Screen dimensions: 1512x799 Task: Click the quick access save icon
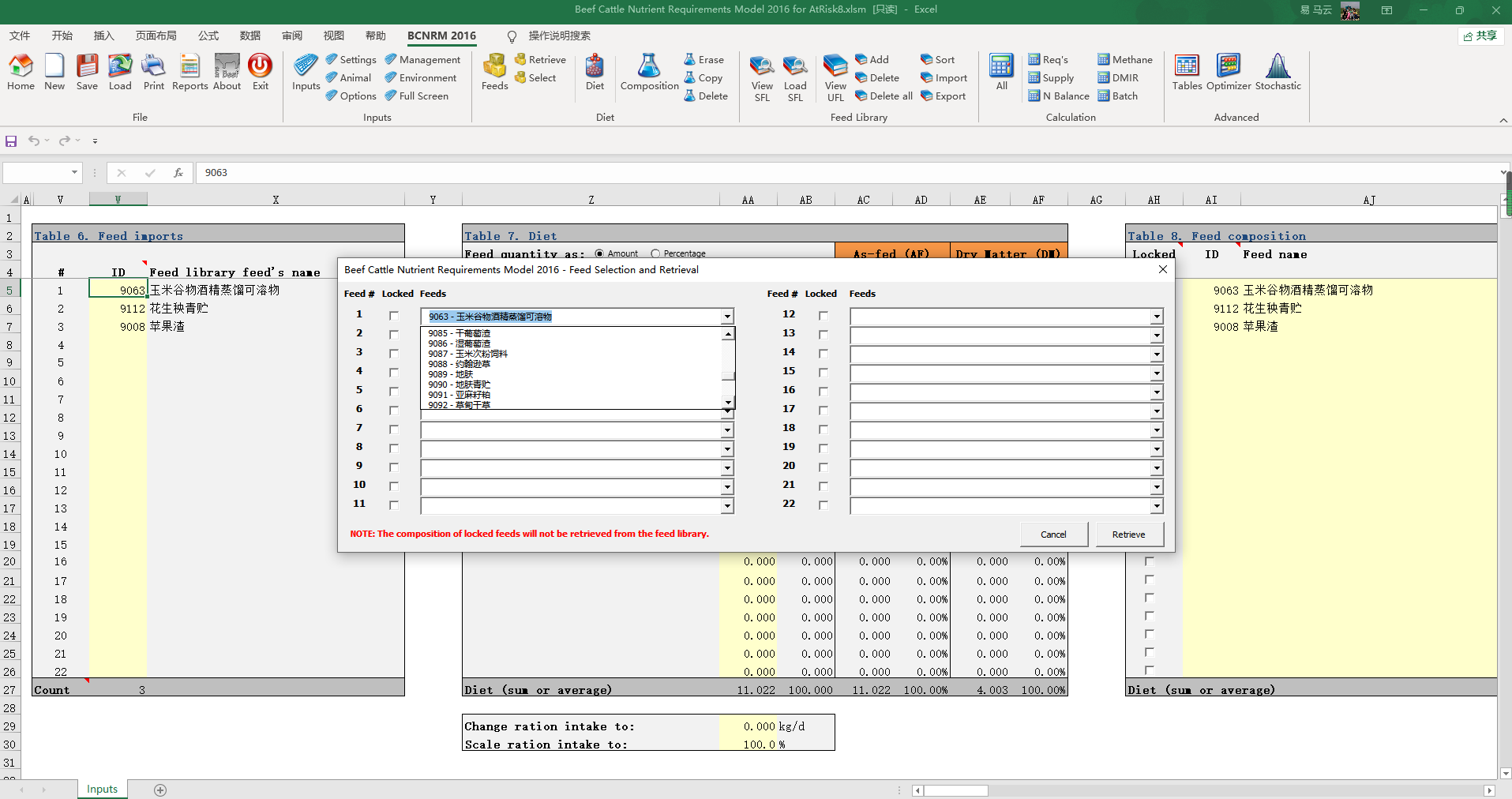(x=11, y=141)
